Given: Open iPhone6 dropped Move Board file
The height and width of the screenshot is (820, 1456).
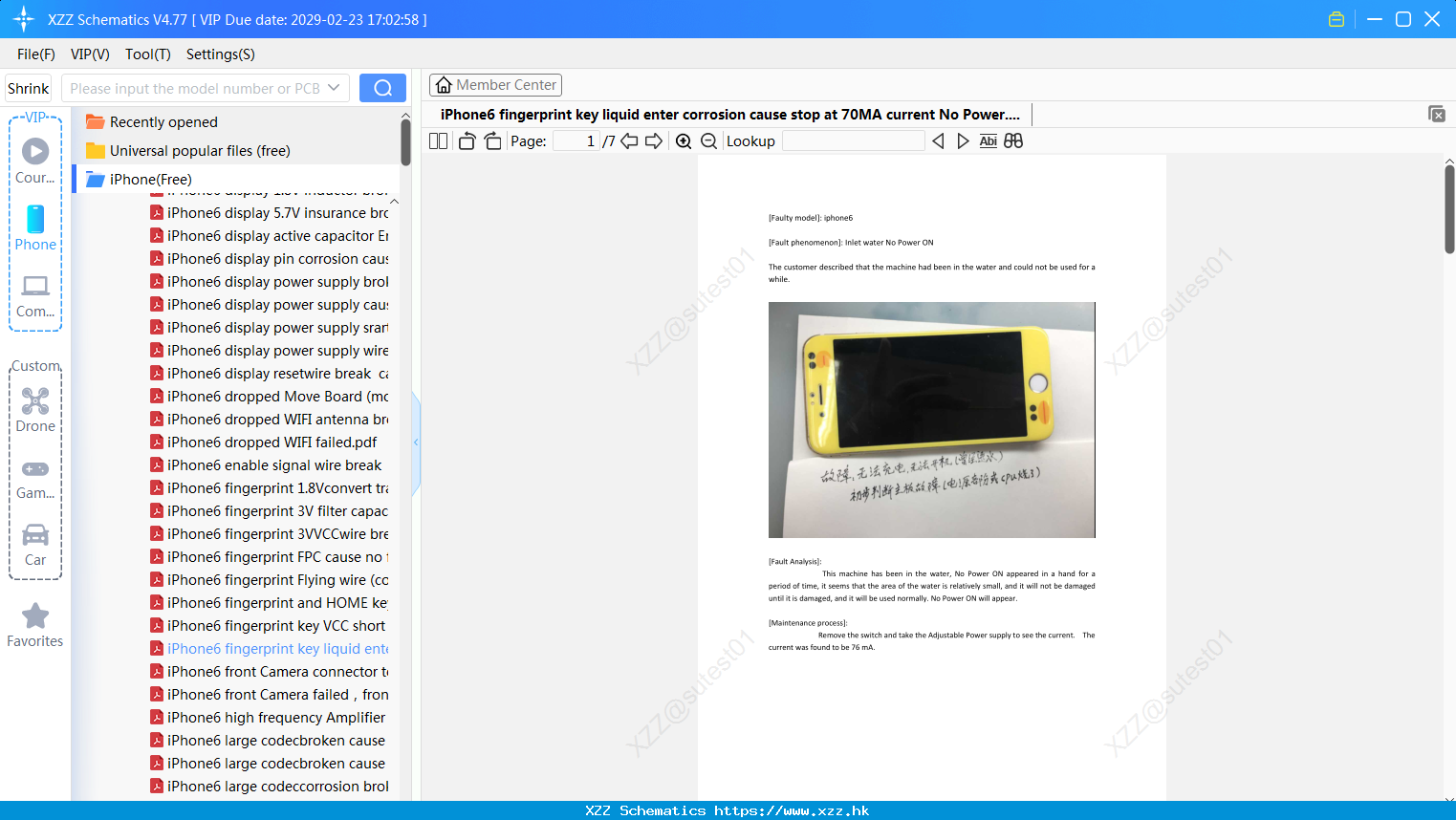Looking at the screenshot, I should 270,397.
